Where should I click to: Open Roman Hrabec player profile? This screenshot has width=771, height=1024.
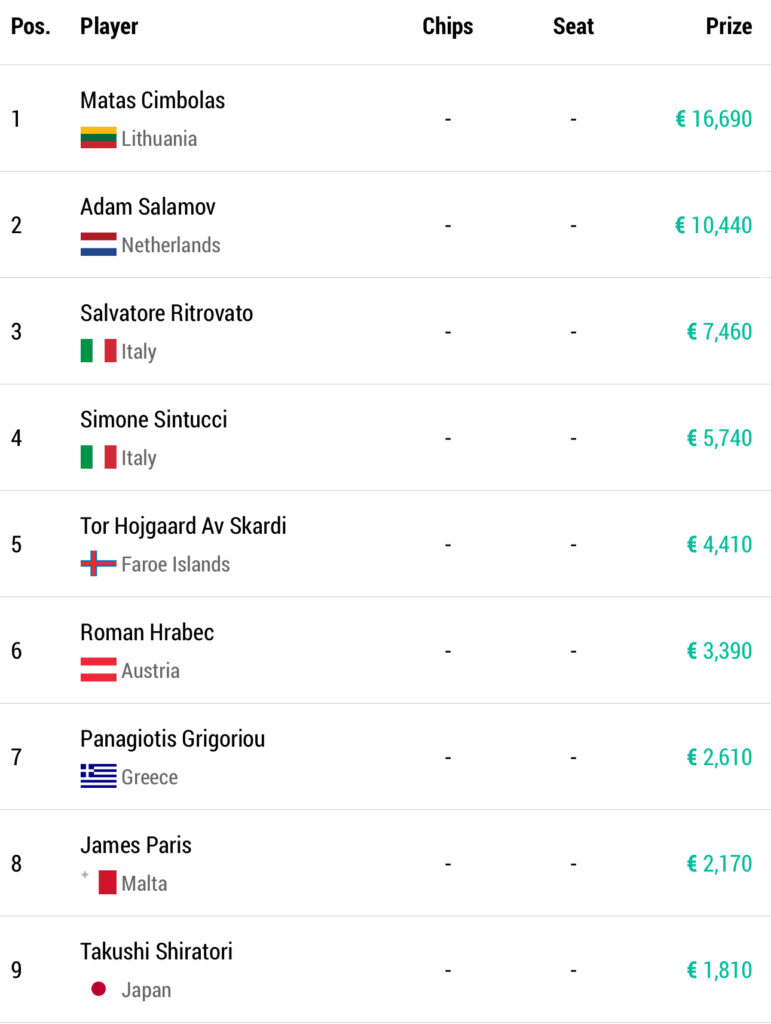pyautogui.click(x=147, y=632)
